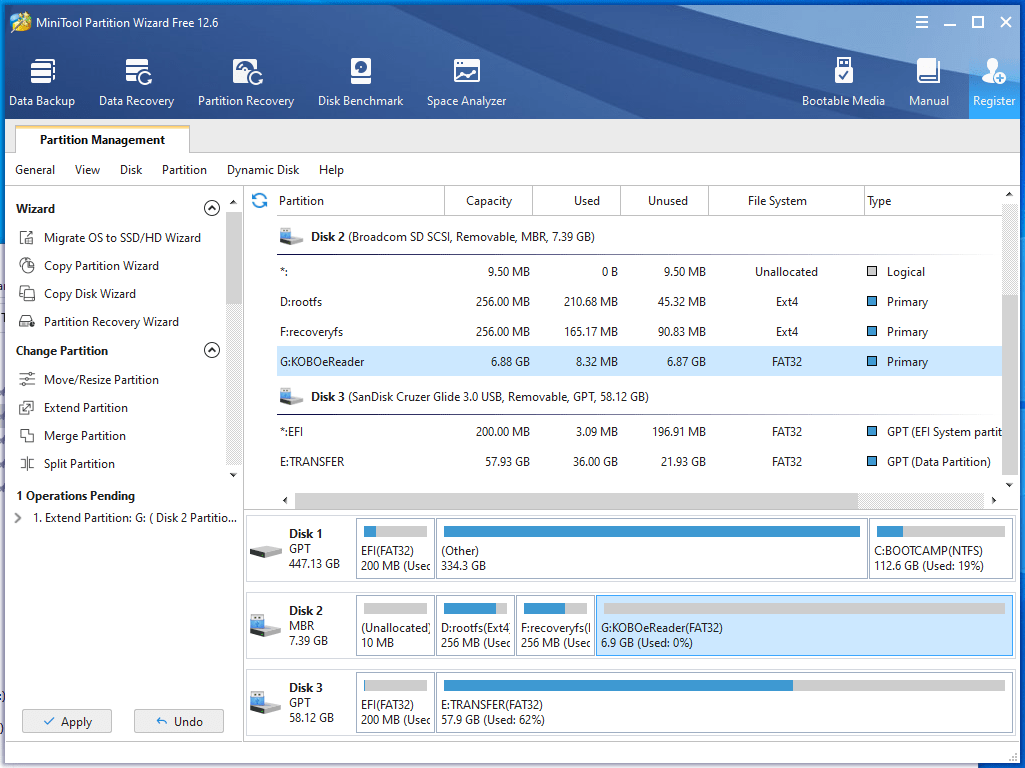Open the Dynamic Disk menu
Screen dimensions: 1025x768
263,170
